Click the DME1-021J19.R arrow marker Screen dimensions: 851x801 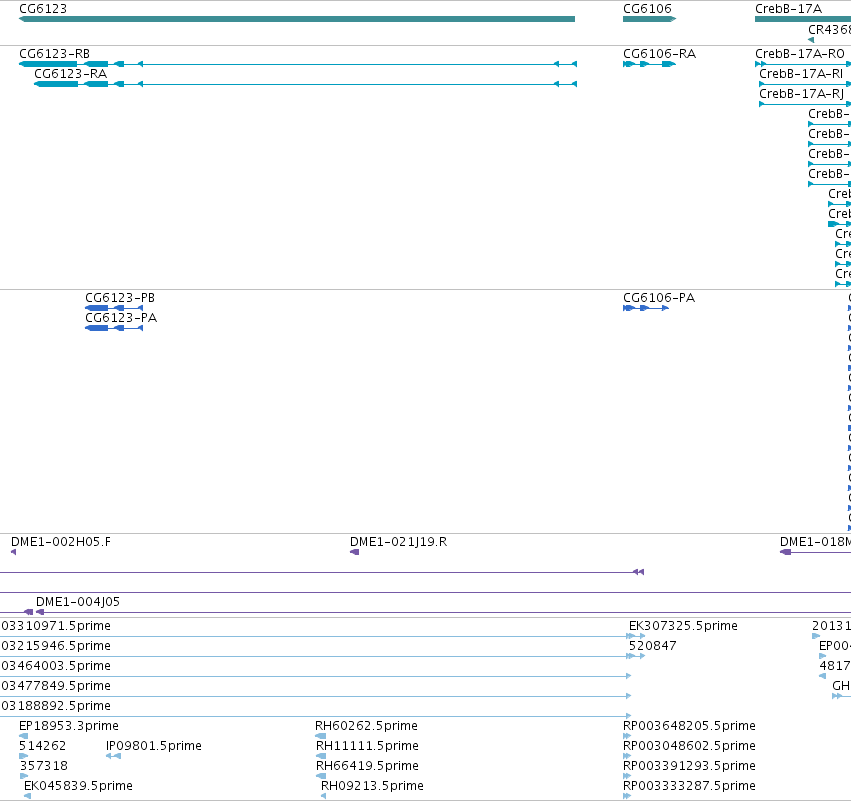[x=354, y=552]
